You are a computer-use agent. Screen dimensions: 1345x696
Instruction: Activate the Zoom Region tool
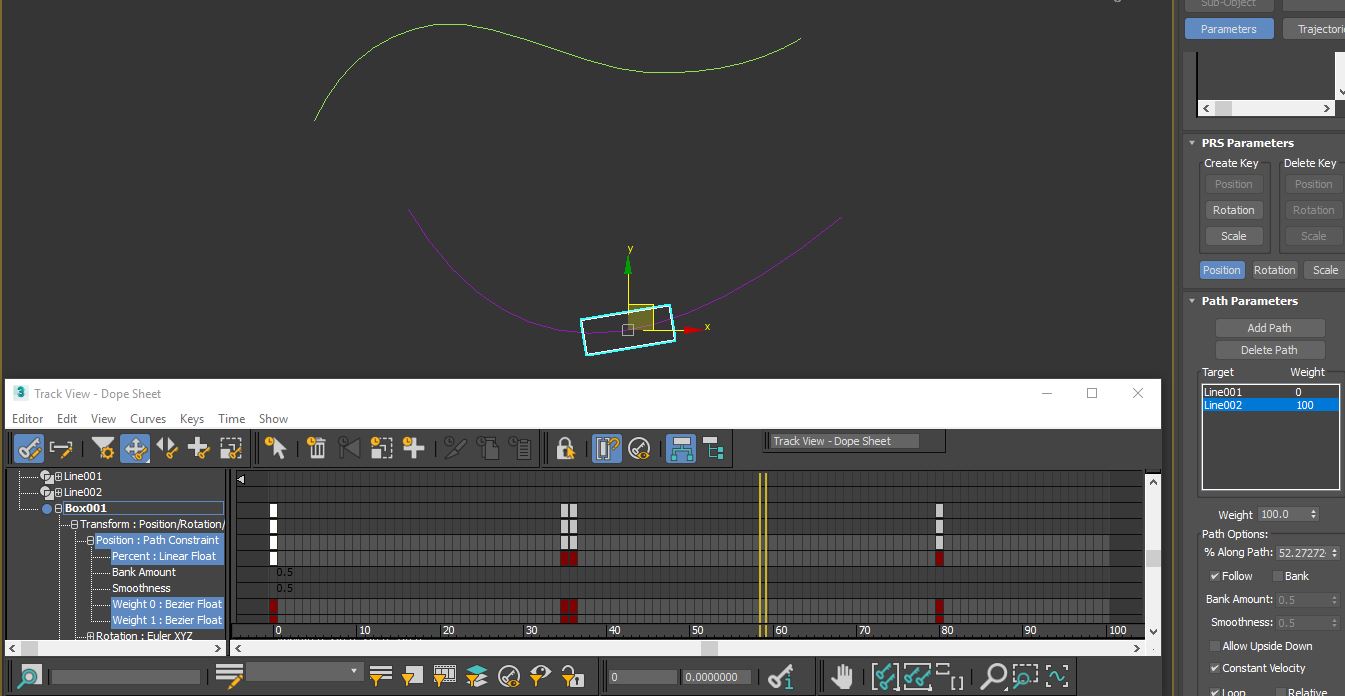pyautogui.click(x=1025, y=675)
